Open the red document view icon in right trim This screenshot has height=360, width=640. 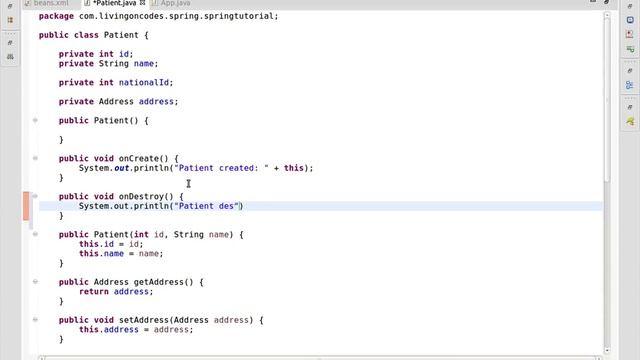point(630,35)
